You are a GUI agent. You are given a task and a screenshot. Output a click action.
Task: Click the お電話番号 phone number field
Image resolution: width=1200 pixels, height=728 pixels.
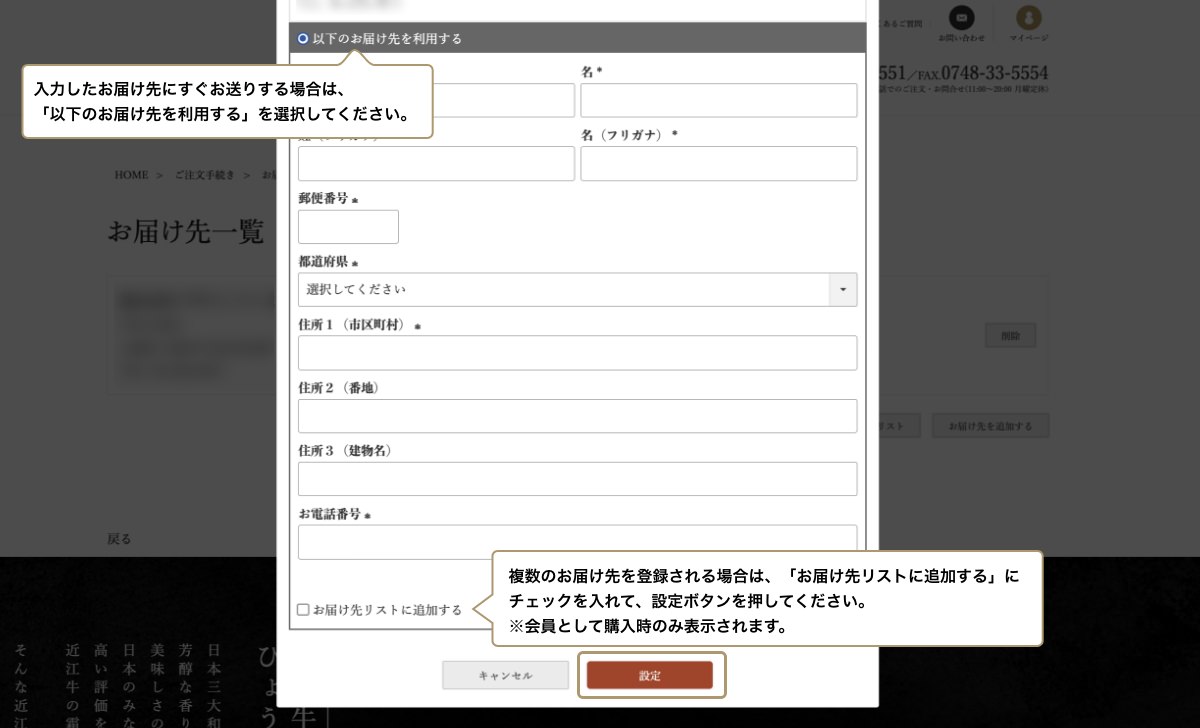click(x=577, y=541)
